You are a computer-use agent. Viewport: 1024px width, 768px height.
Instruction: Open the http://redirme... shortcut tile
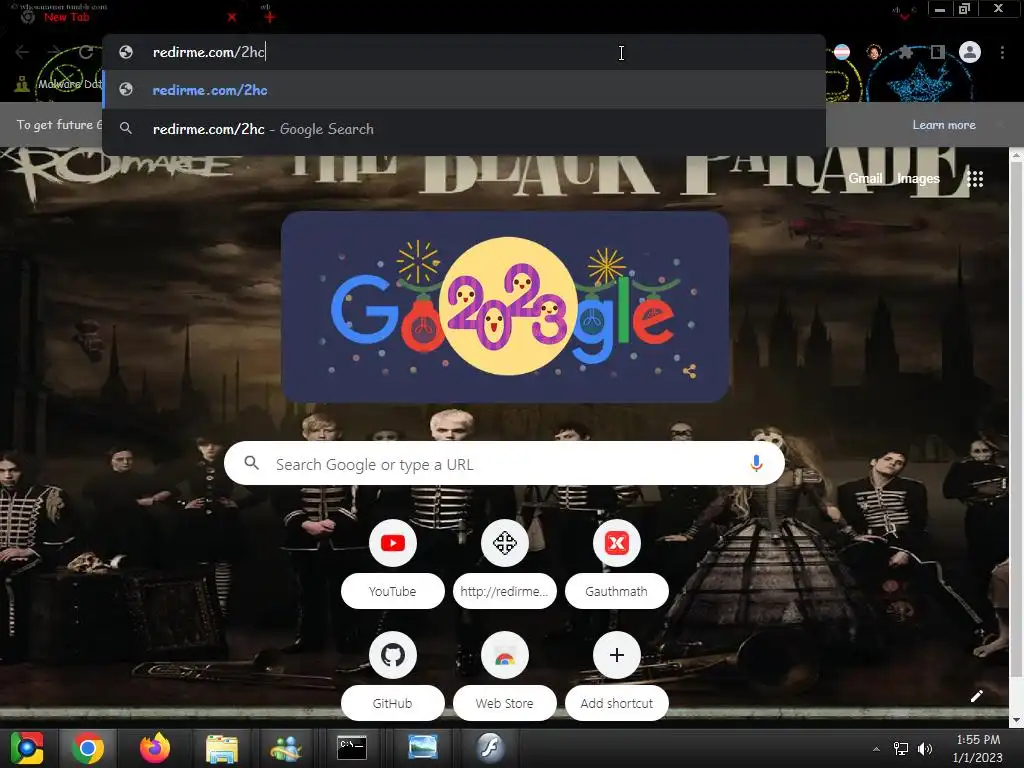504,564
